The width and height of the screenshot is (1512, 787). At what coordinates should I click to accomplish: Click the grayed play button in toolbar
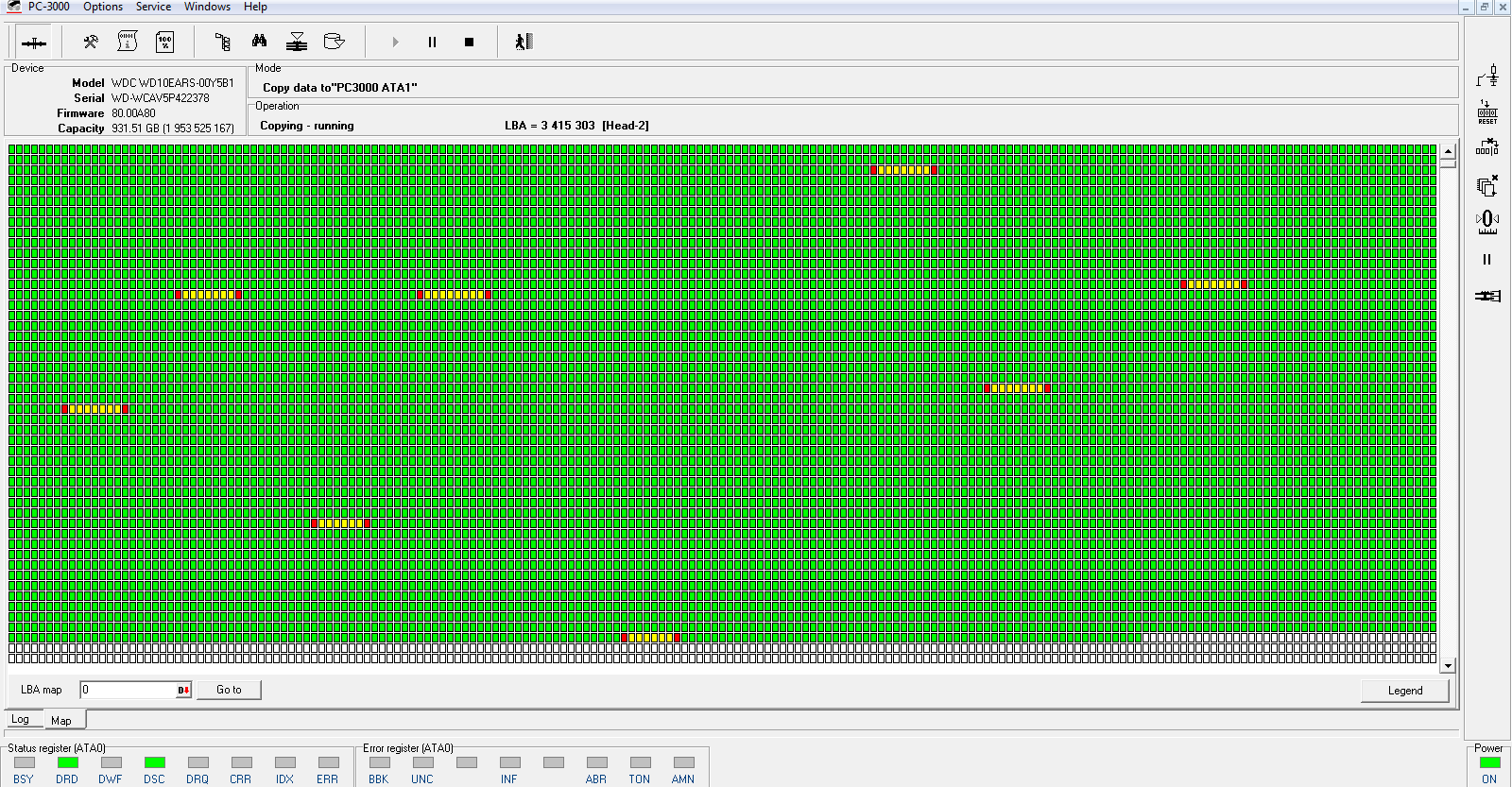pyautogui.click(x=395, y=42)
